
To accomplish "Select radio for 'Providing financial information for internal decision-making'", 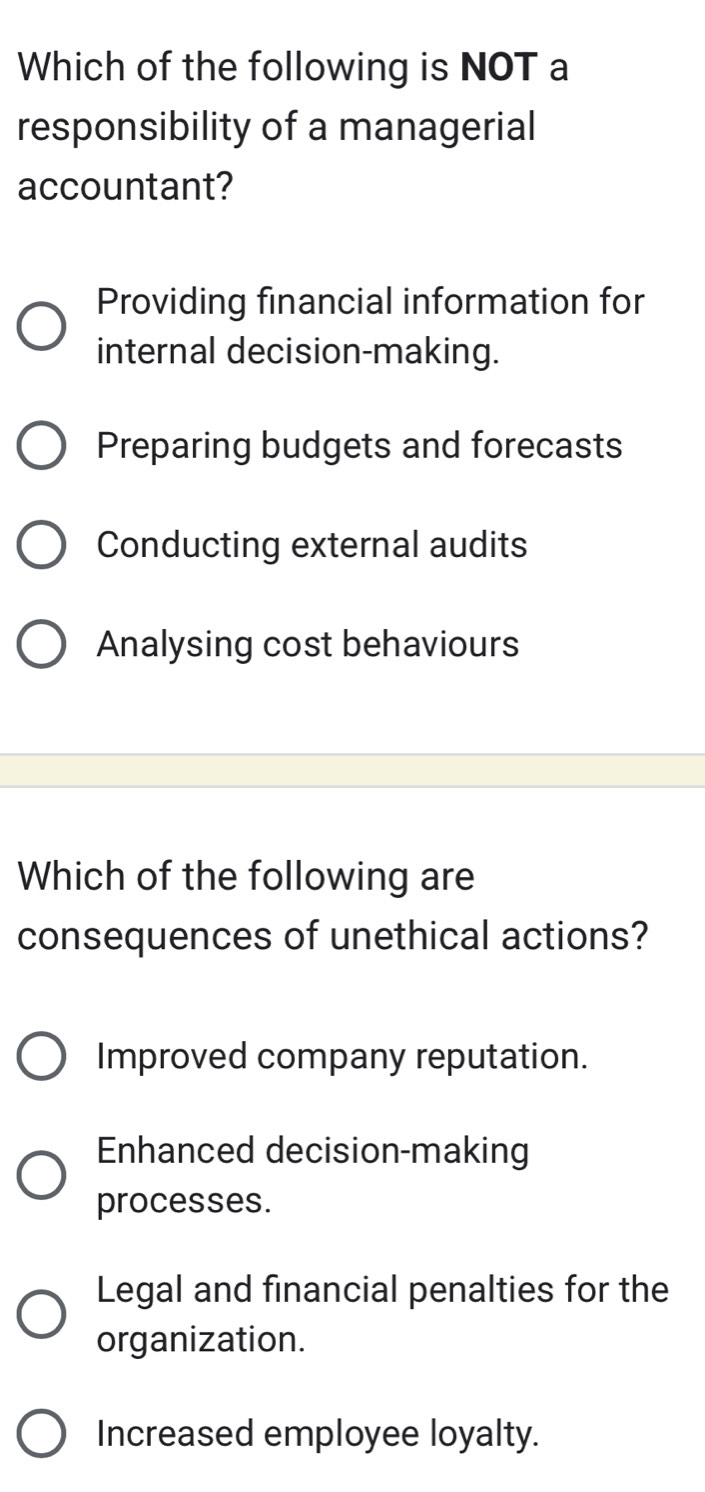I will [42, 326].
